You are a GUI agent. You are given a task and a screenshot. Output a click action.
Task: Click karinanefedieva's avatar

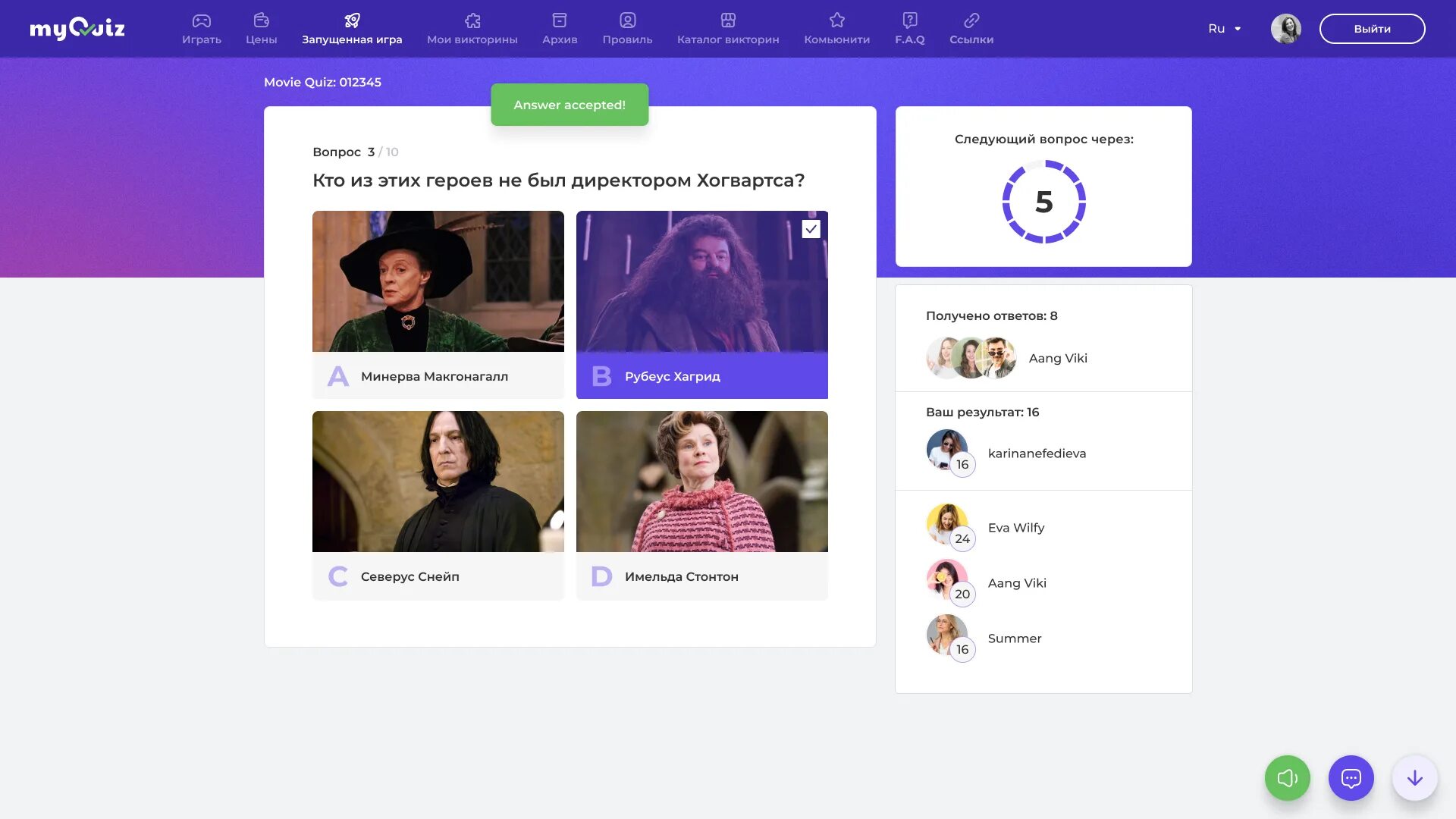(947, 450)
